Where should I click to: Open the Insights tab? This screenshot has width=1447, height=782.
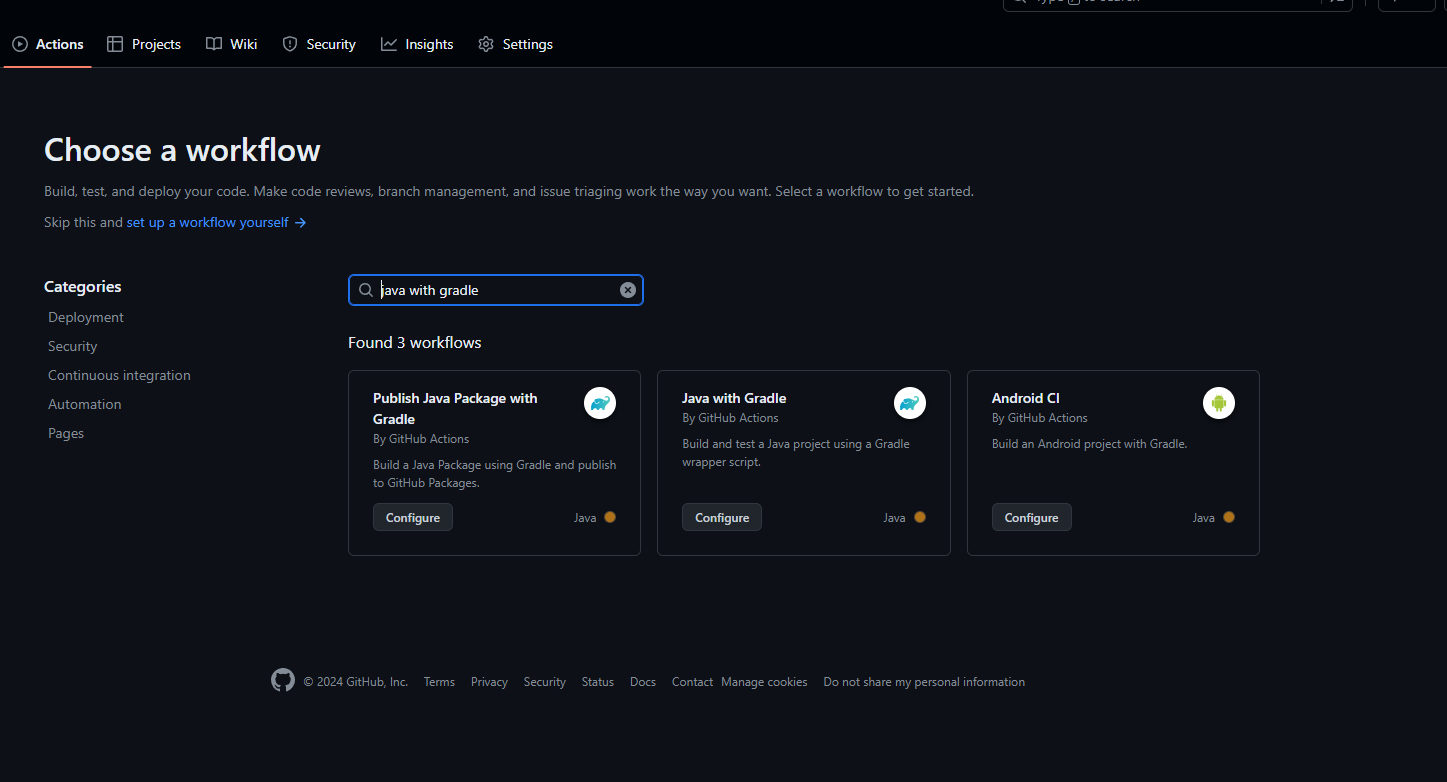coord(417,44)
